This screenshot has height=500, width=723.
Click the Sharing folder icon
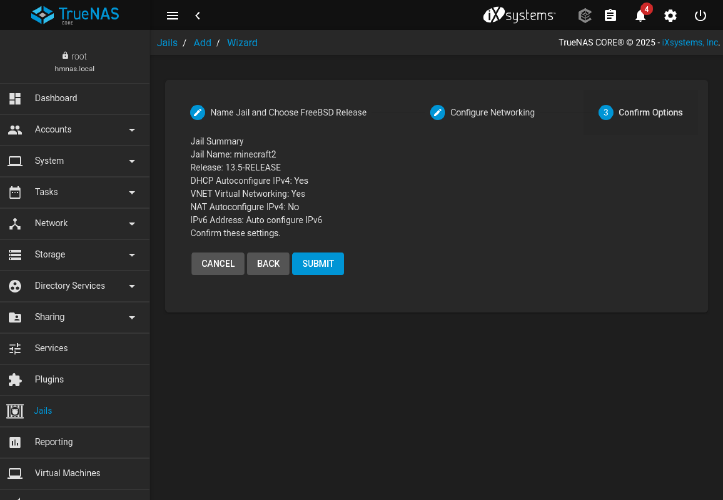coord(15,317)
